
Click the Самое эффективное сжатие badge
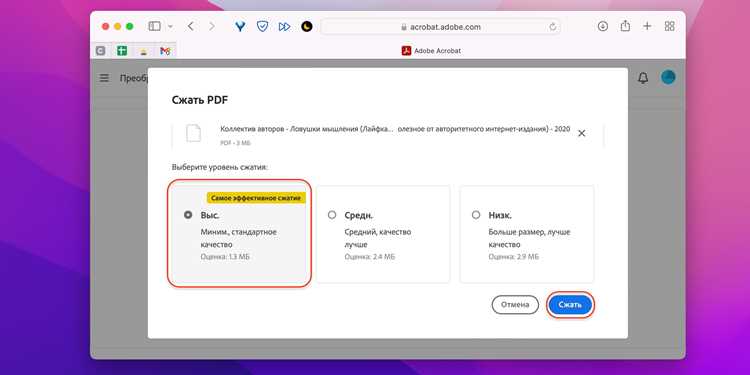pos(256,198)
